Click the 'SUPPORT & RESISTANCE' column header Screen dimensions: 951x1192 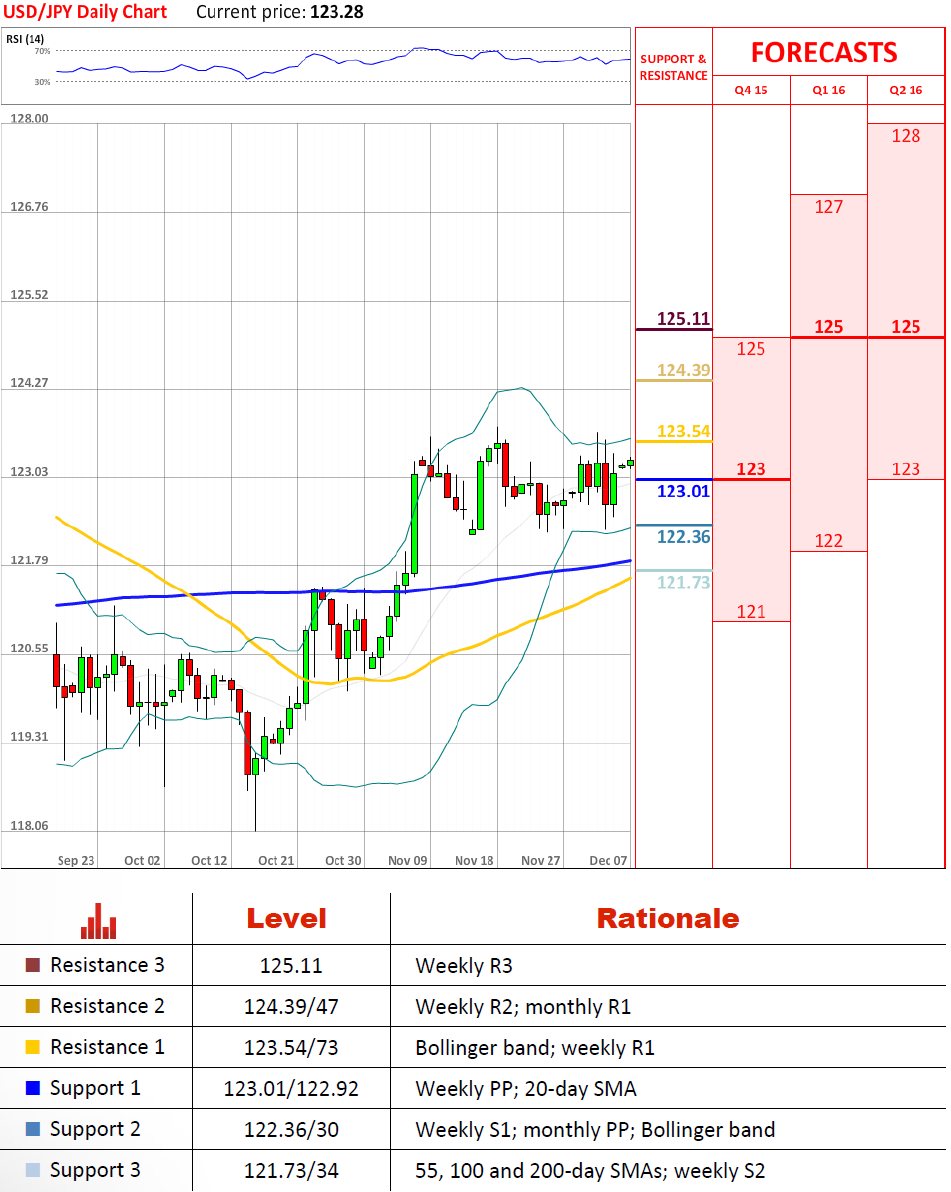[x=674, y=67]
